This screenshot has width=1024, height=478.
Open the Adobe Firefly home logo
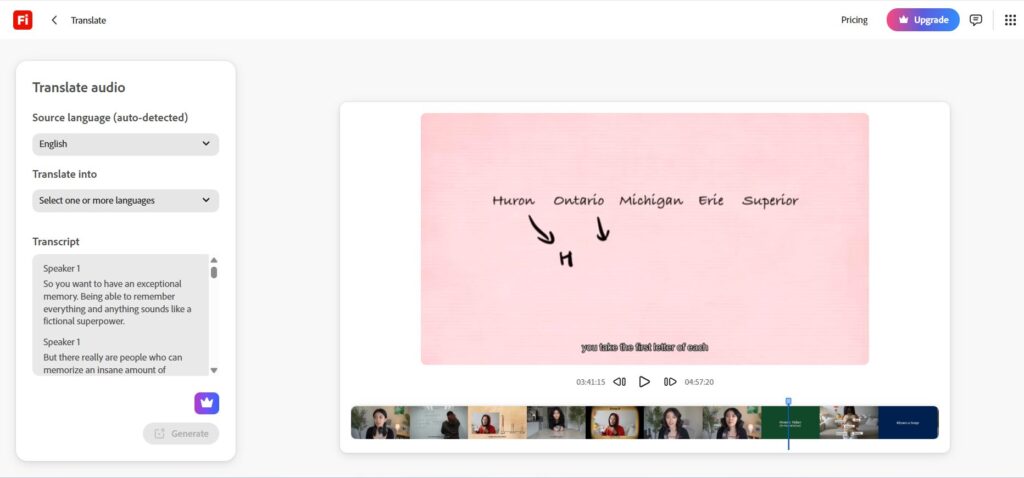tap(22, 20)
